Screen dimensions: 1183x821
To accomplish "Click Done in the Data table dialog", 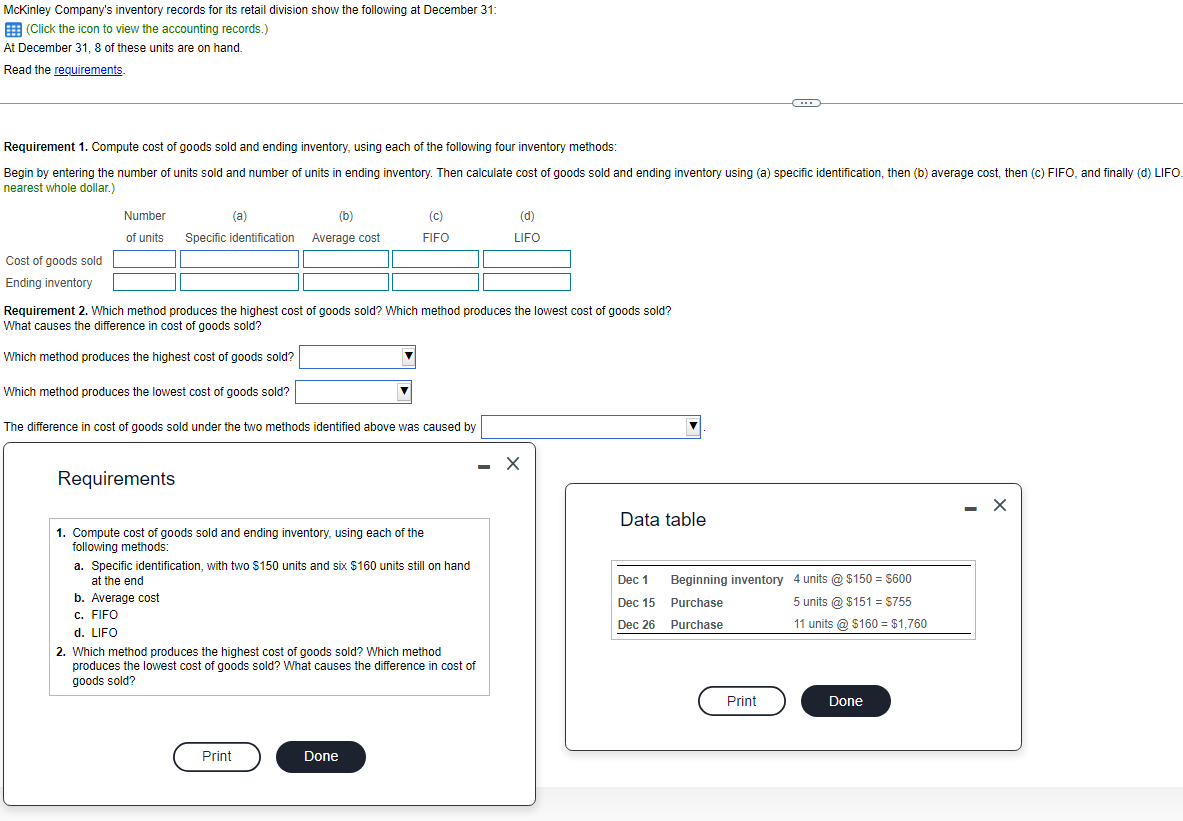I will click(x=846, y=701).
